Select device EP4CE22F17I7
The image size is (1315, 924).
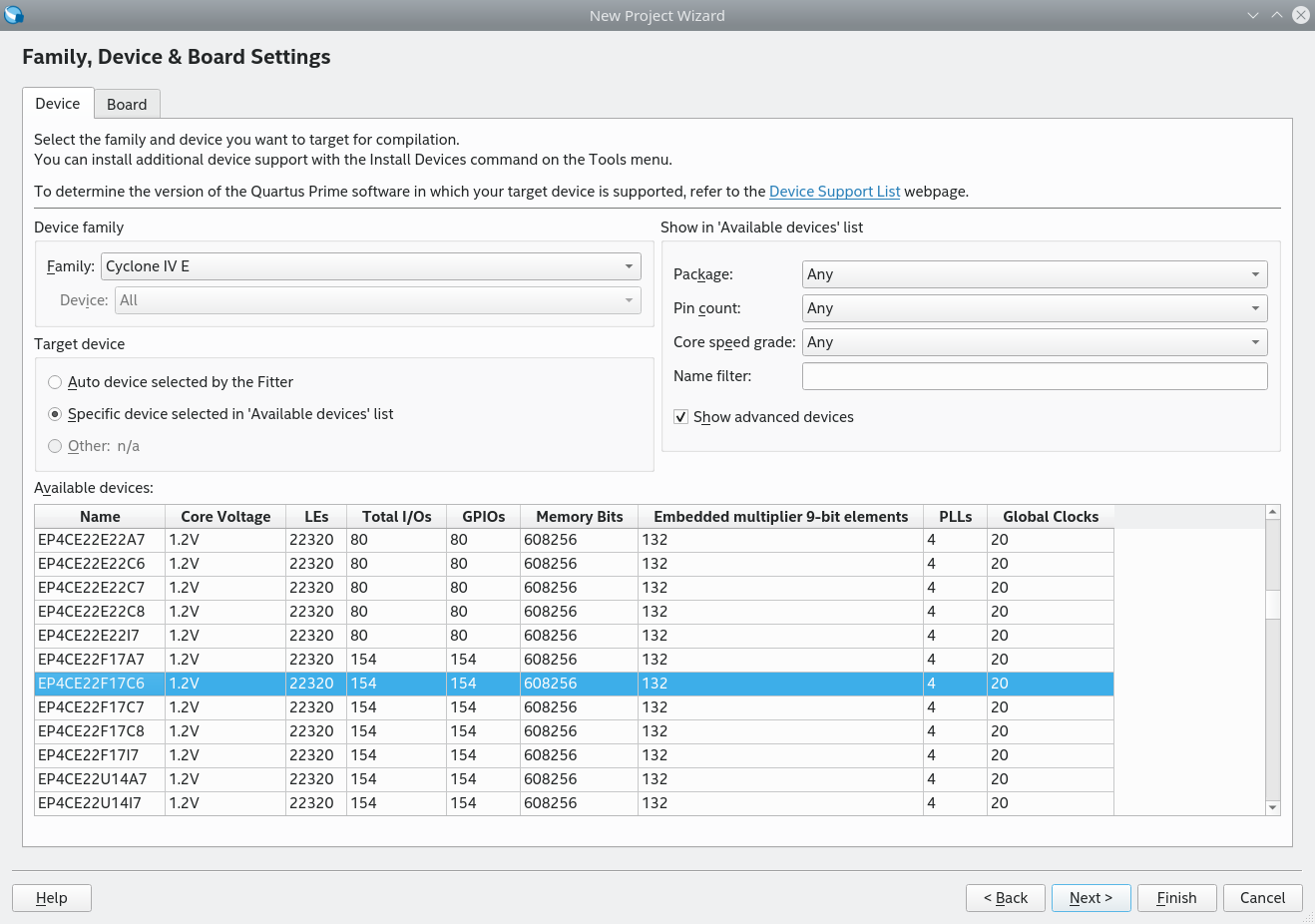[x=574, y=755]
